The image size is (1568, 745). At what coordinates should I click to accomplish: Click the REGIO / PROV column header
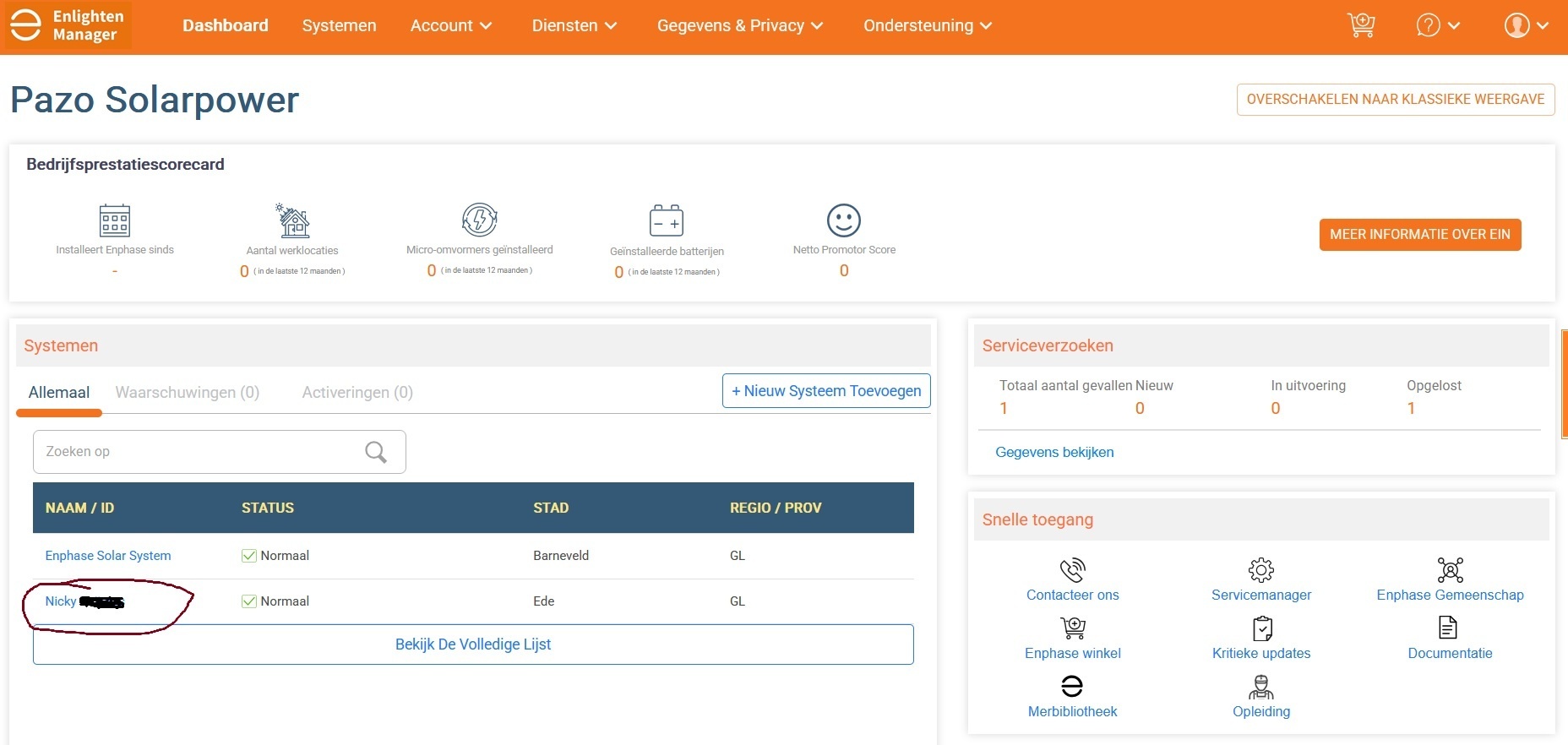coord(776,508)
